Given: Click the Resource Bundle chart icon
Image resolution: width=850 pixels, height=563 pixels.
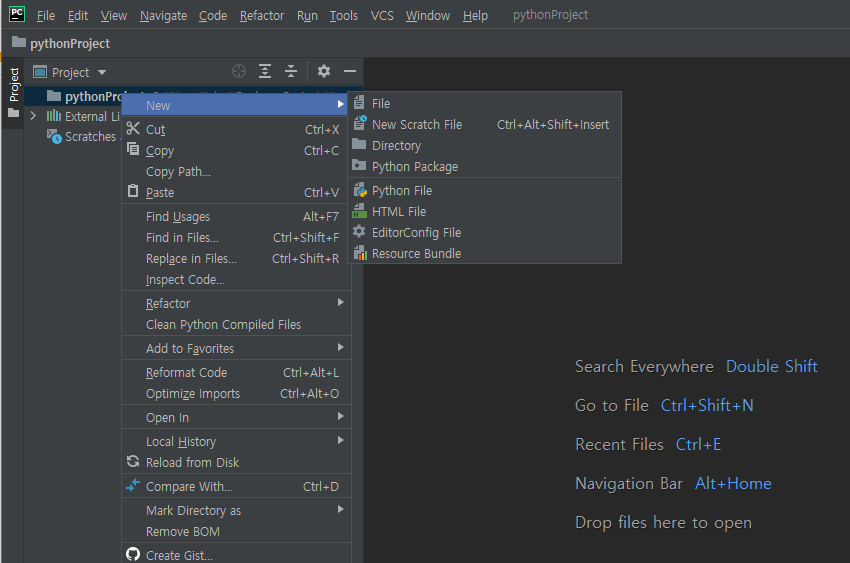Looking at the screenshot, I should tap(360, 253).
